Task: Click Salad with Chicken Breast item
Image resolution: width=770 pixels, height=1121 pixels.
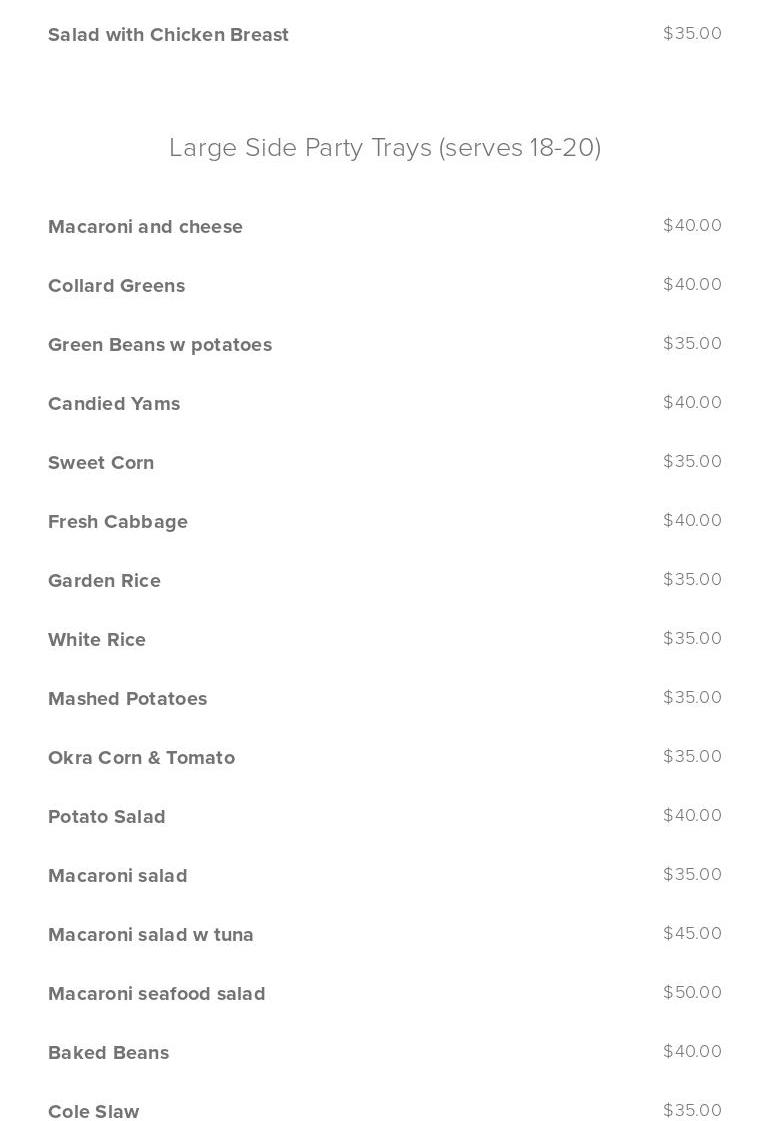Action: tap(168, 35)
